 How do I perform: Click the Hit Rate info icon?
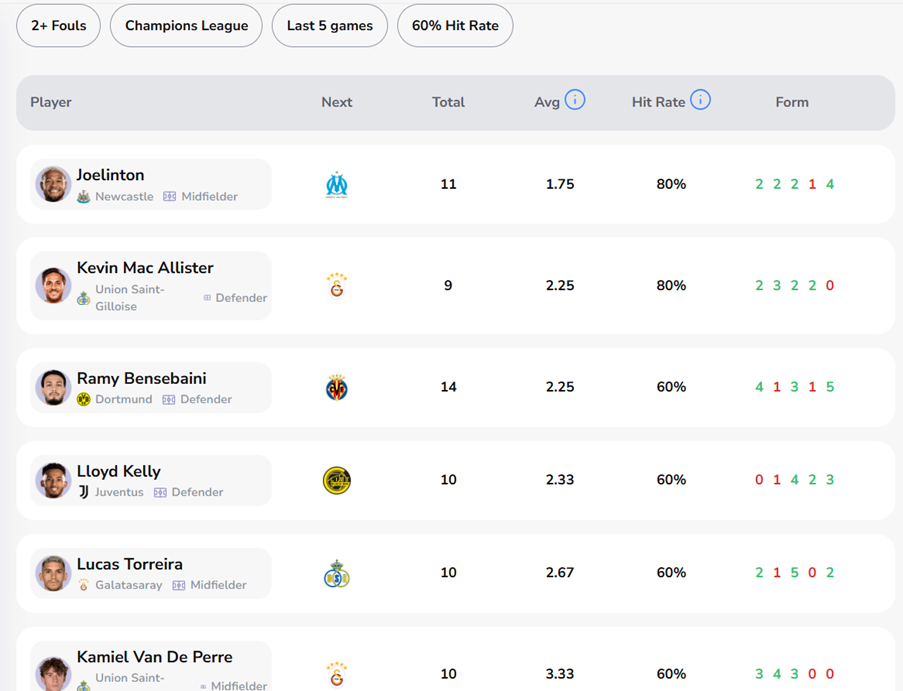[x=700, y=100]
